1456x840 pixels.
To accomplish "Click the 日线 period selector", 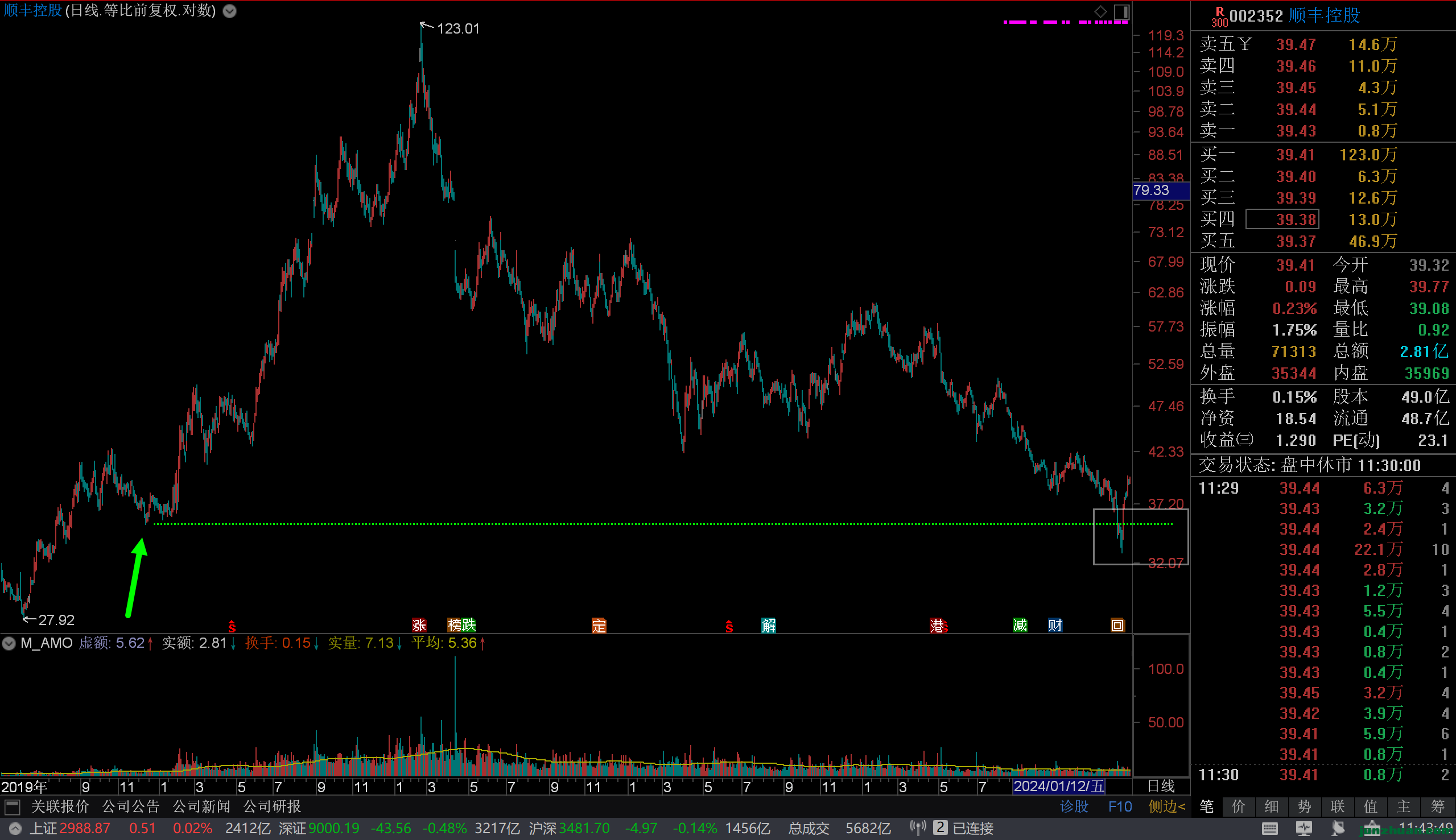I will pos(1160,786).
